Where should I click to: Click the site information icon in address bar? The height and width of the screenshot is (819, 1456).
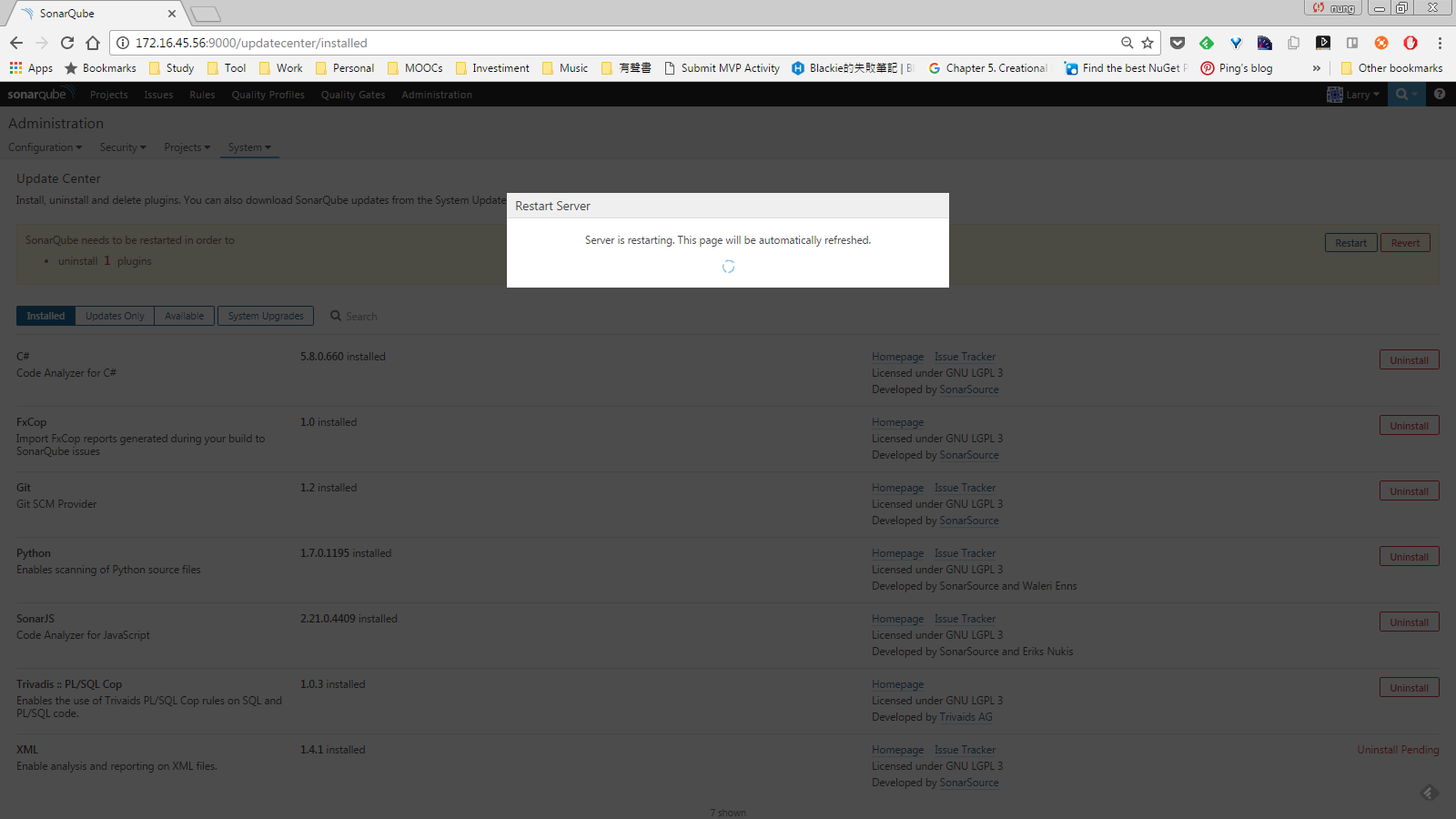point(123,43)
